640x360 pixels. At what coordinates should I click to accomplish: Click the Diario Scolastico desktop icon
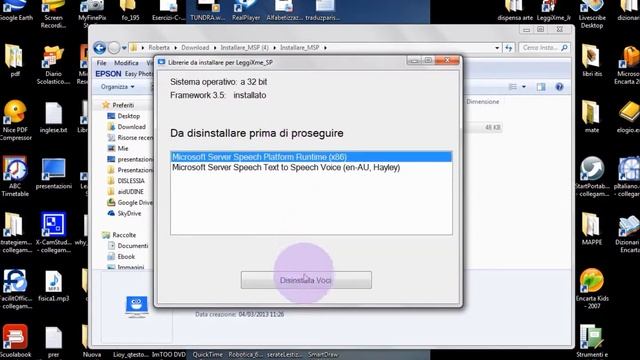53,64
